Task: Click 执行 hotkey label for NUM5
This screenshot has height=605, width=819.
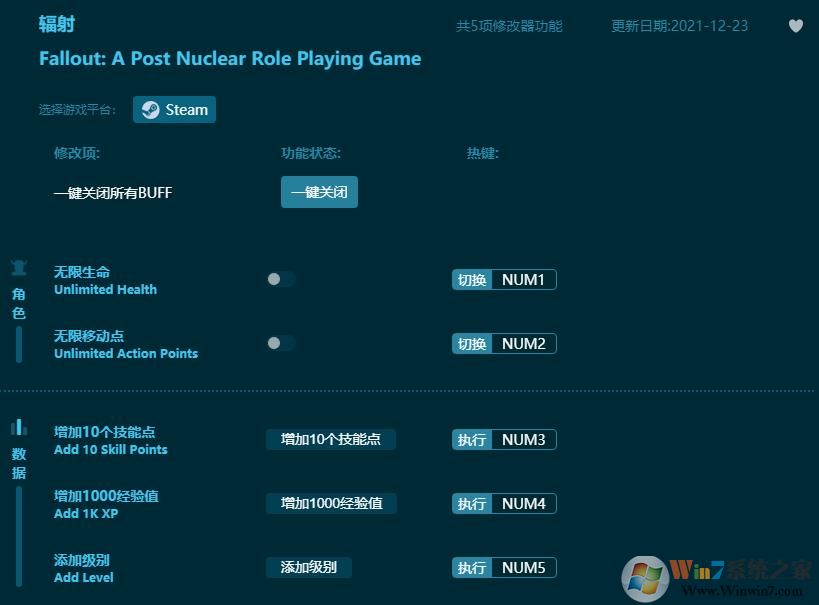Action: tap(472, 567)
